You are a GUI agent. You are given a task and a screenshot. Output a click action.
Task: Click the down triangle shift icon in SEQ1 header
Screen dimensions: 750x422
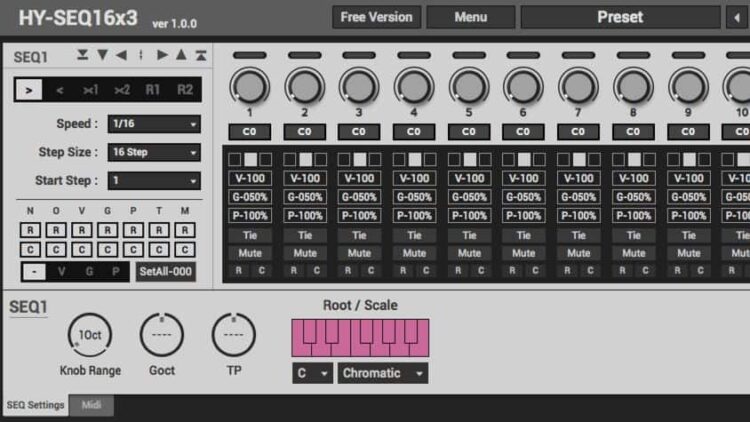102,55
